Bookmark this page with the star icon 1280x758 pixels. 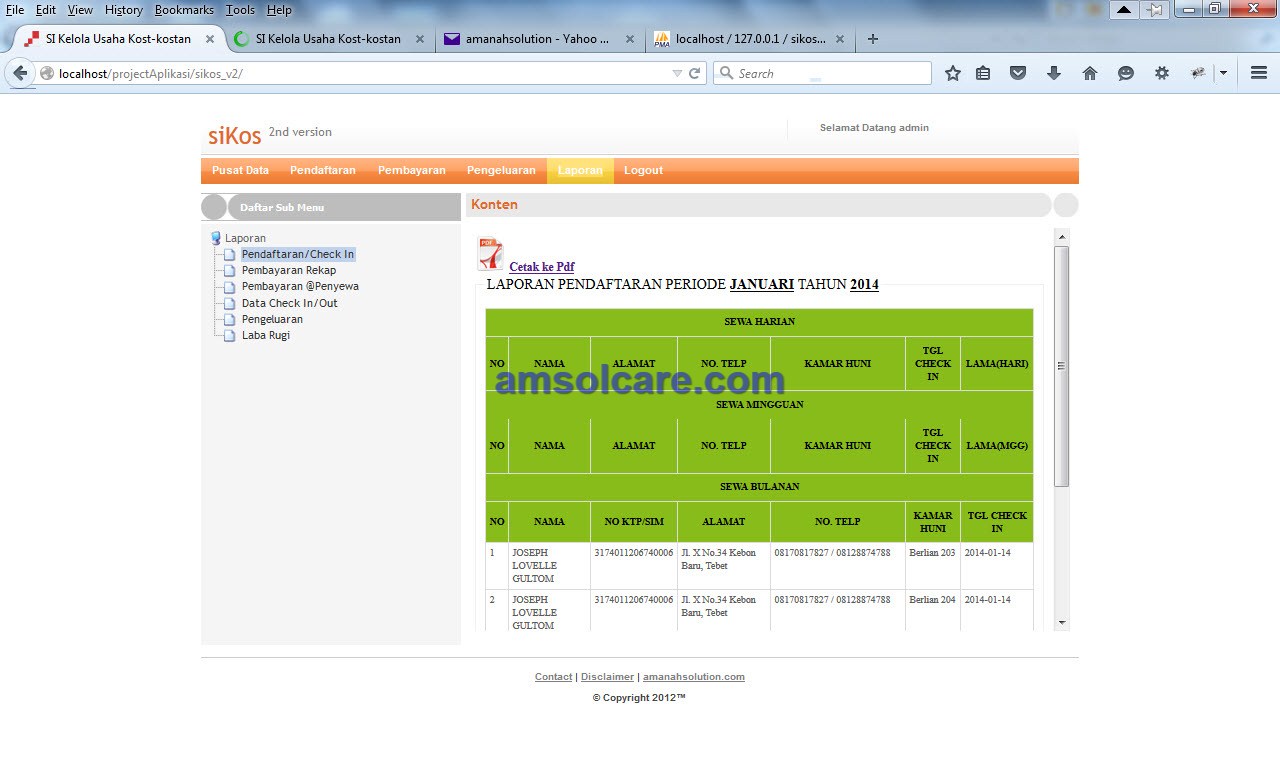point(953,73)
